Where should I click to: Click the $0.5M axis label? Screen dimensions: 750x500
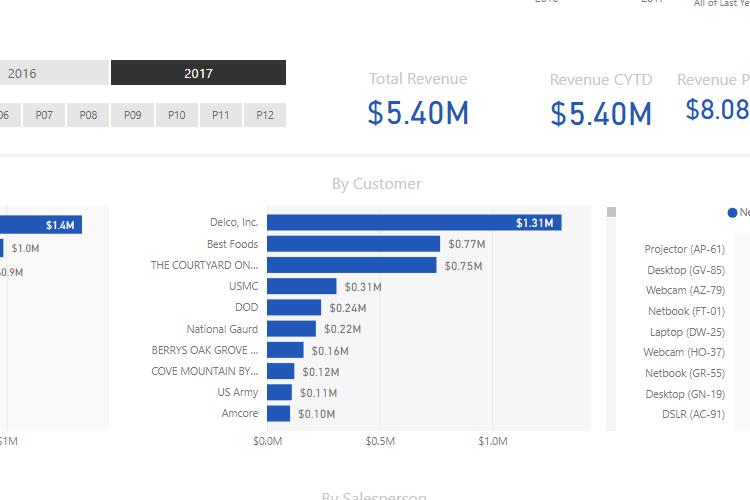tap(380, 441)
